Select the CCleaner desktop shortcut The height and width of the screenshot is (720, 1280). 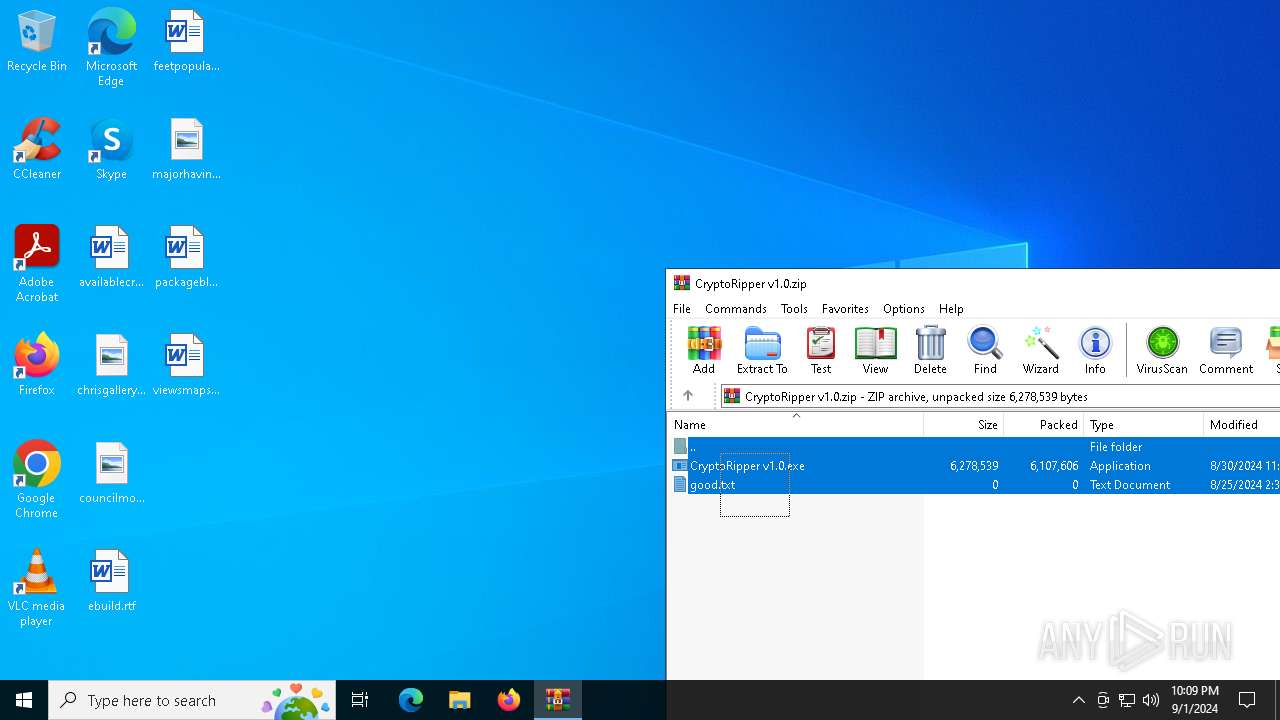[x=37, y=150]
